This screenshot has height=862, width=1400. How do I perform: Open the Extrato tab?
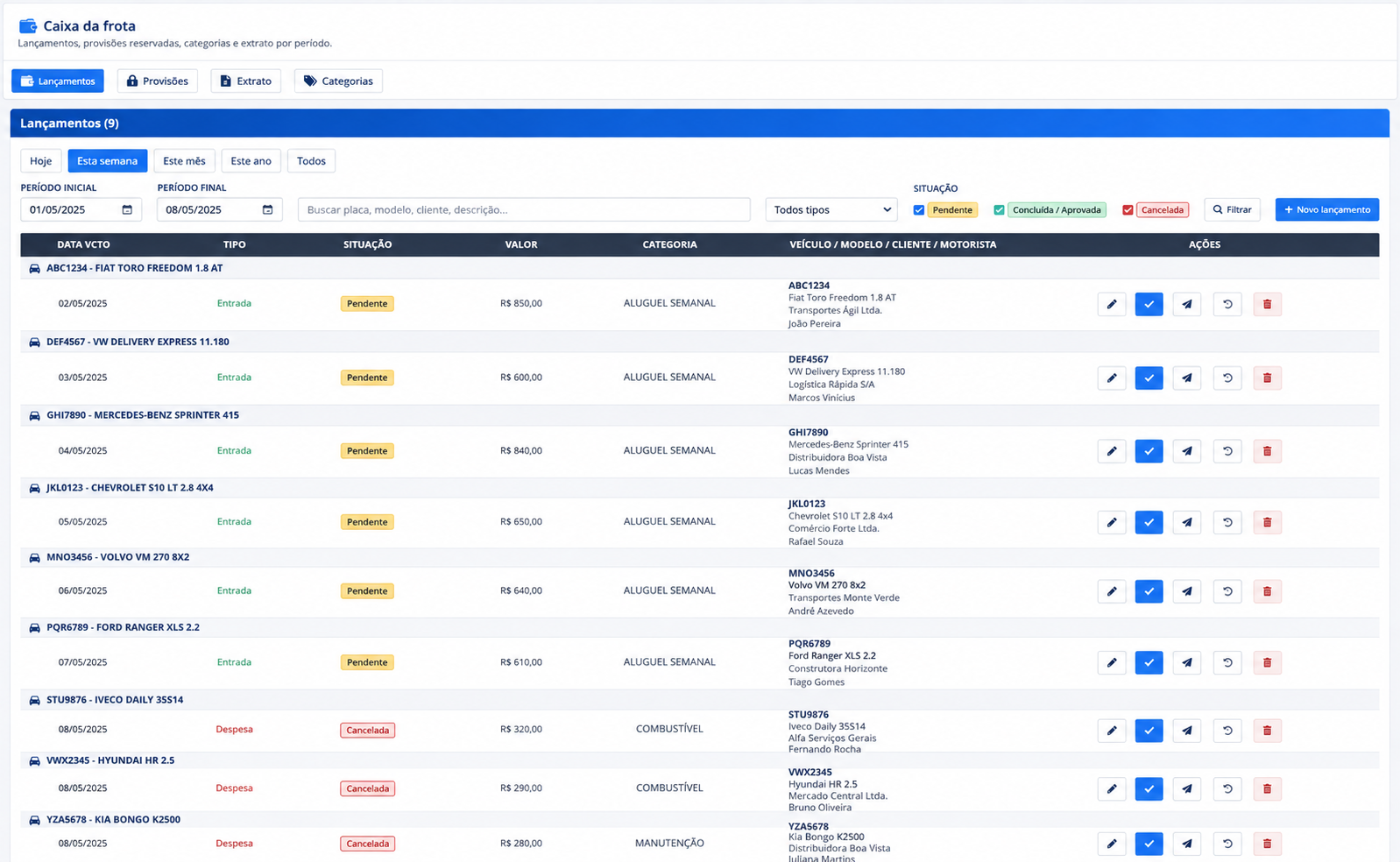(246, 81)
